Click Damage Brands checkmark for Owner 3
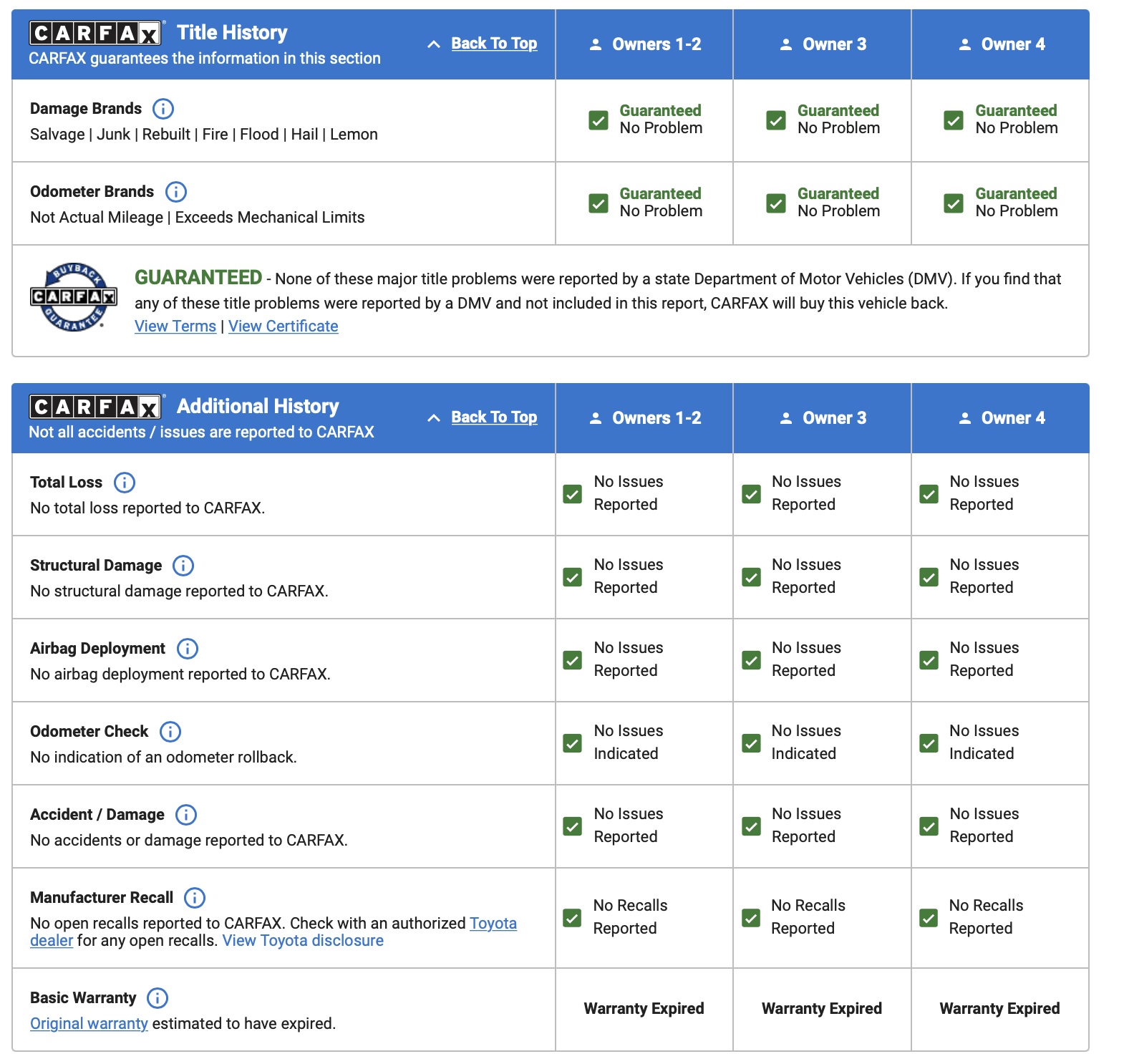This screenshot has height=1064, width=1124. pos(776,120)
